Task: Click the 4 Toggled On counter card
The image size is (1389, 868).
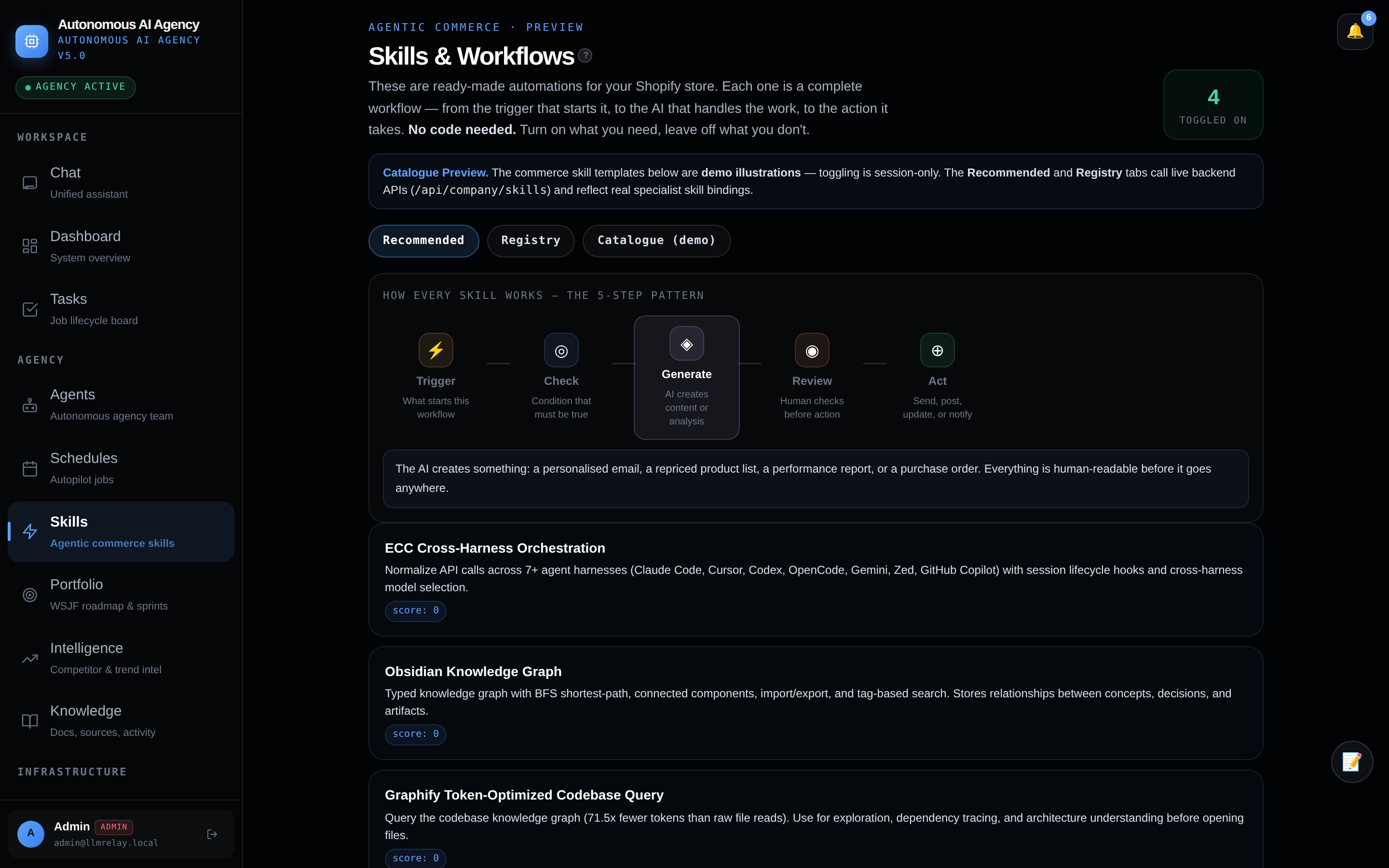Action: coord(1213,105)
